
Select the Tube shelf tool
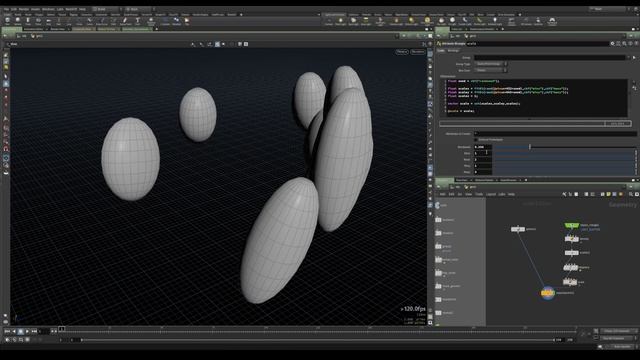coord(28,21)
